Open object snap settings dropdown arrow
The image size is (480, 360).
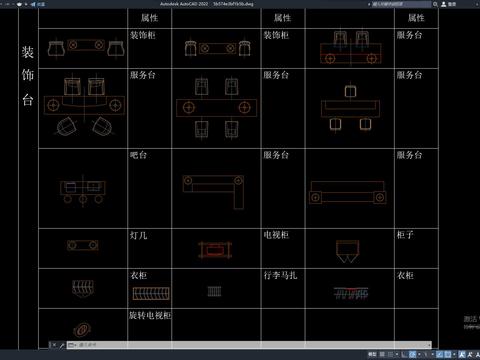point(454,354)
